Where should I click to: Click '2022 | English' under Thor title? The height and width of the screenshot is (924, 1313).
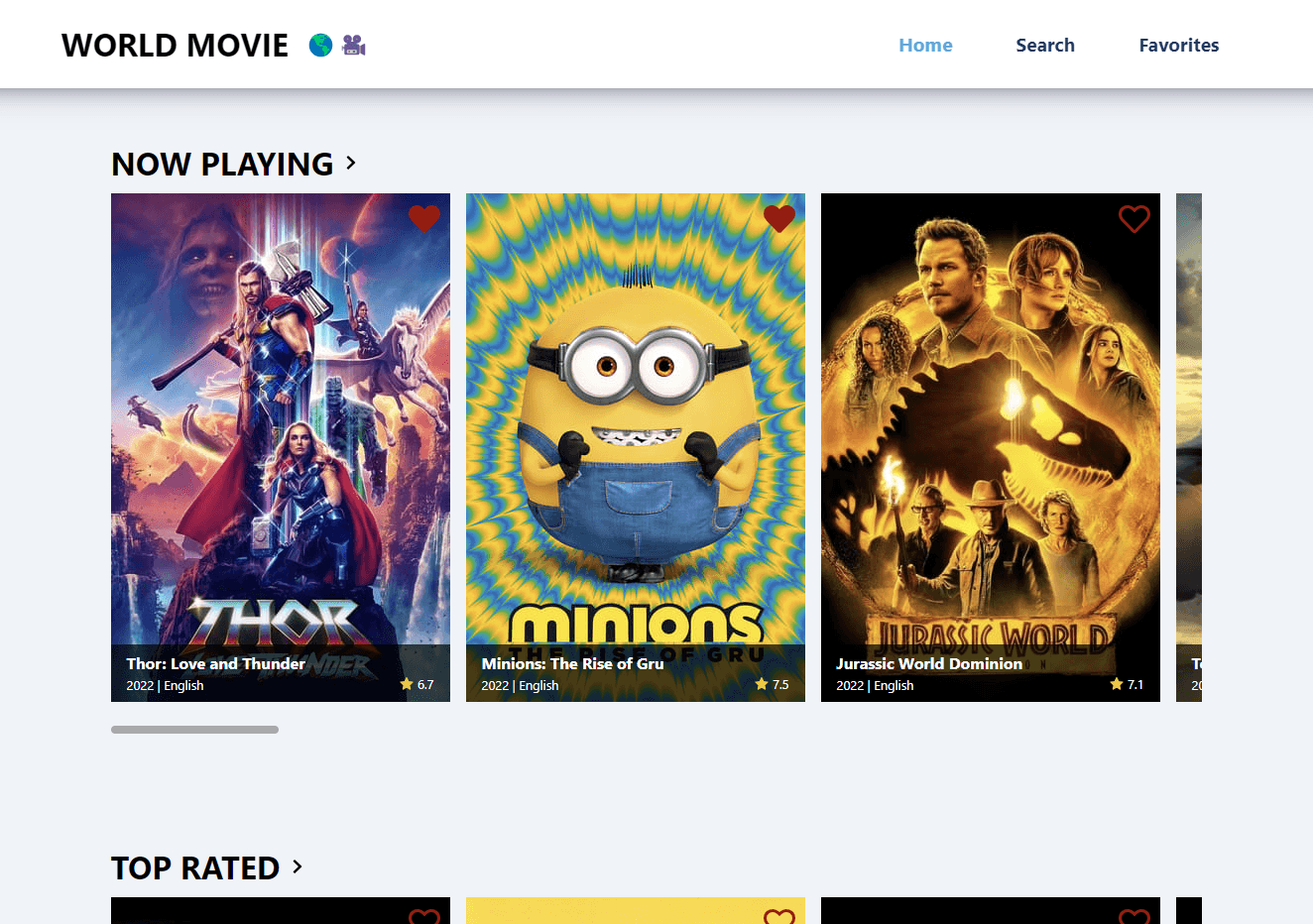[x=165, y=685]
